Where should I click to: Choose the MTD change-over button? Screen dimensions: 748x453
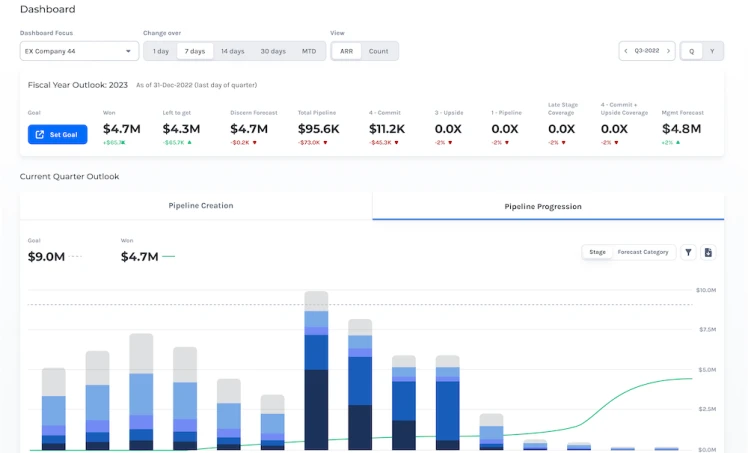click(309, 51)
